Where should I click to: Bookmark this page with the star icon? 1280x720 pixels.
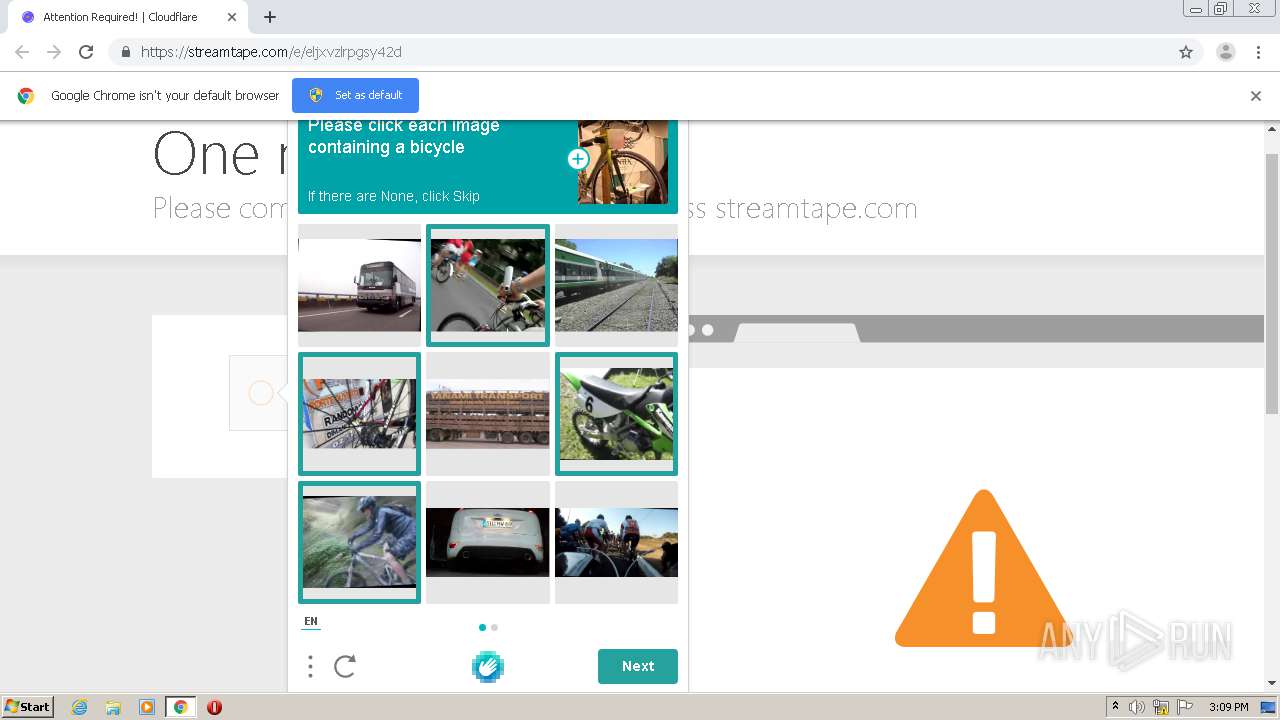[x=1186, y=52]
